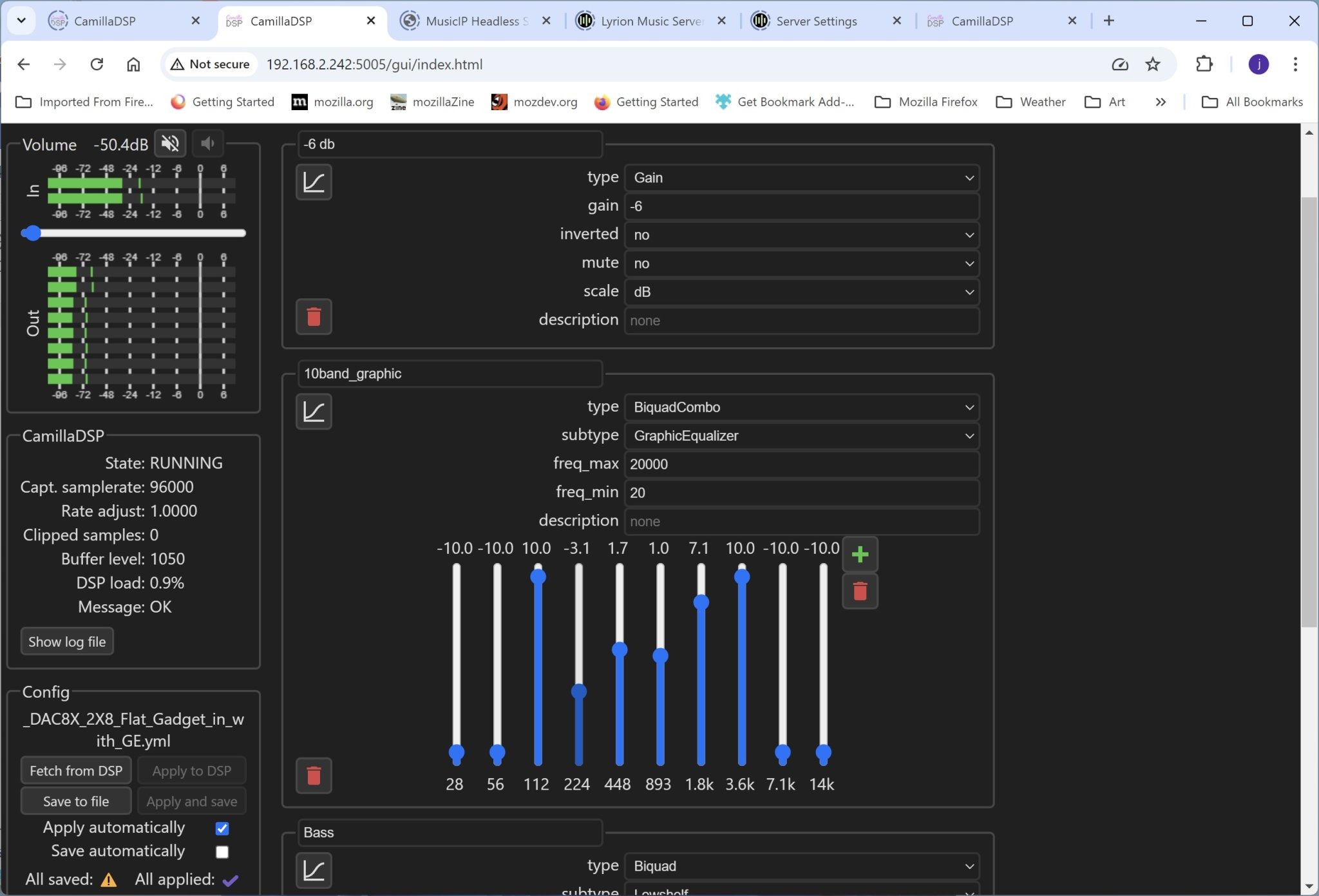Show more bookmarks chevron
This screenshot has height=896, width=1319.
(x=1161, y=102)
